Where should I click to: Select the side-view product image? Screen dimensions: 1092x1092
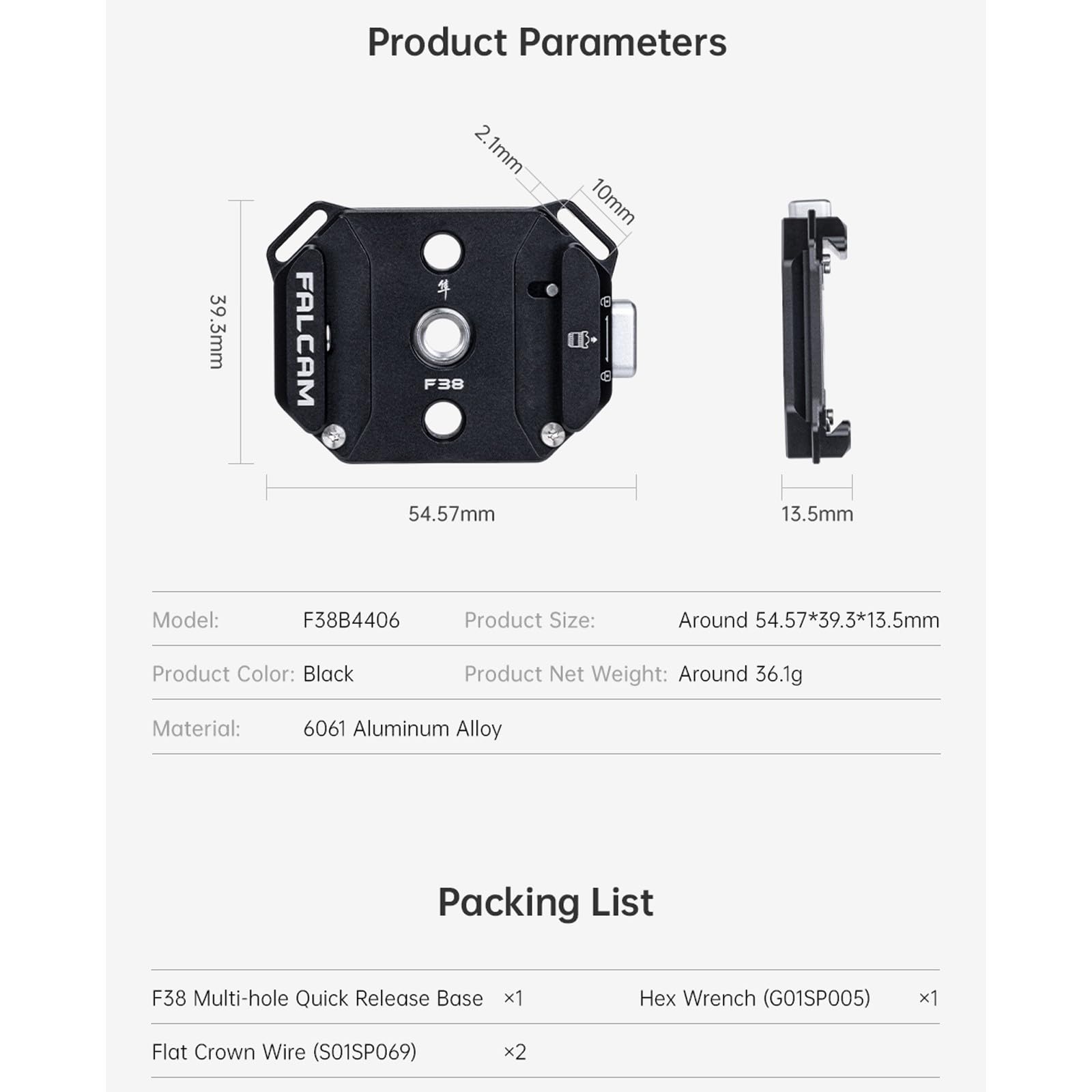[x=816, y=332]
